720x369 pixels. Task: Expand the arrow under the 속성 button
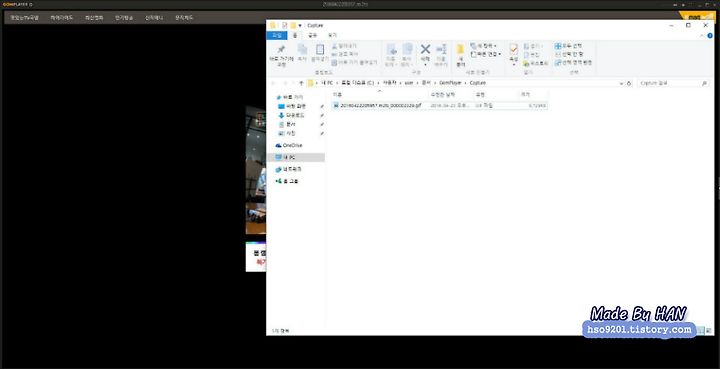(x=514, y=65)
